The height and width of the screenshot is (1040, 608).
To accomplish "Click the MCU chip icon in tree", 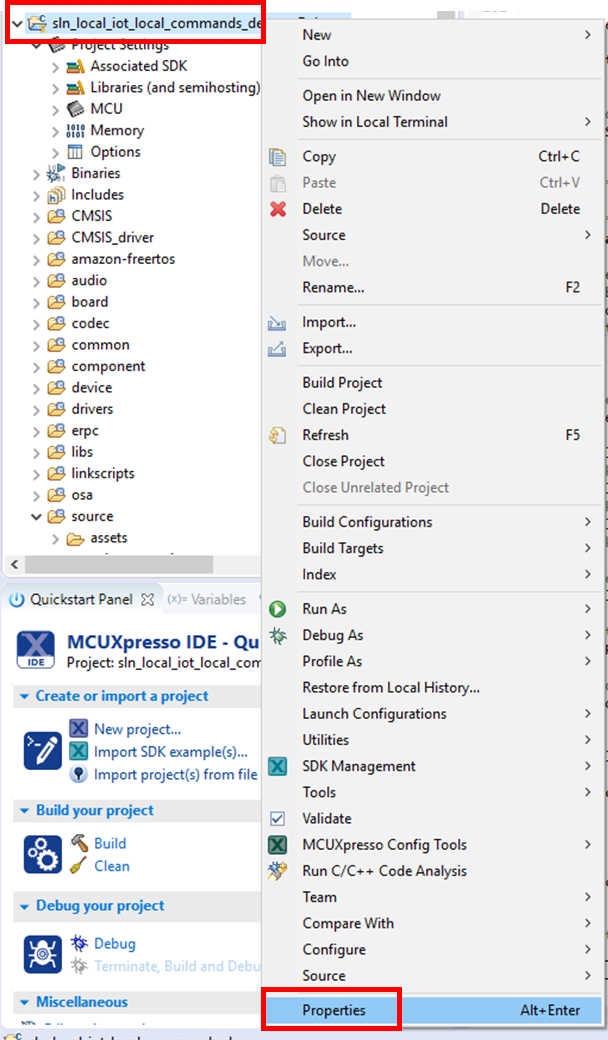I will [x=74, y=109].
